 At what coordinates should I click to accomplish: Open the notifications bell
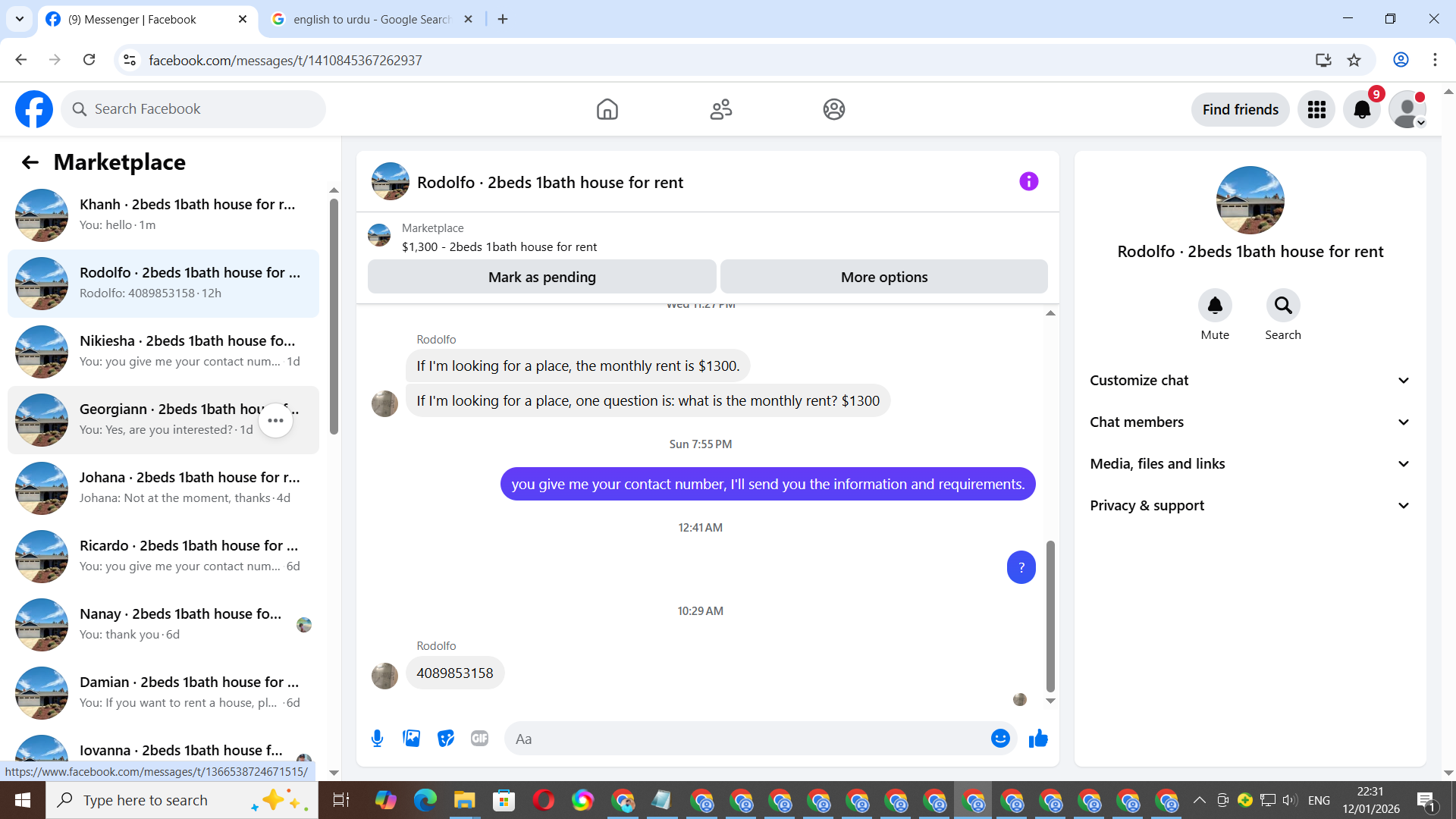tap(1362, 110)
